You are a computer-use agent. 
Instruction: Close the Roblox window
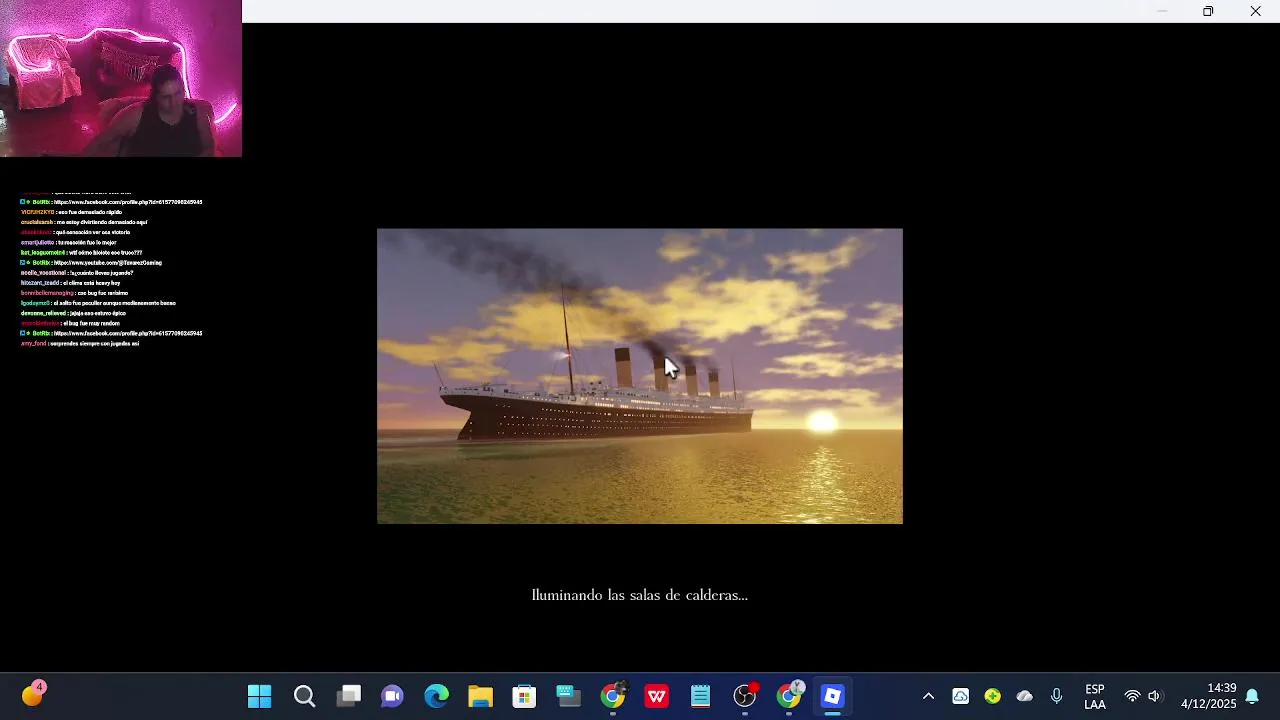coord(1255,11)
